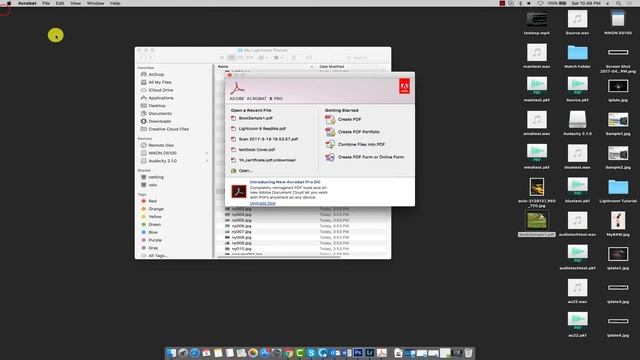
Task: Open Photoshop from the Dock
Action: pos(358,353)
